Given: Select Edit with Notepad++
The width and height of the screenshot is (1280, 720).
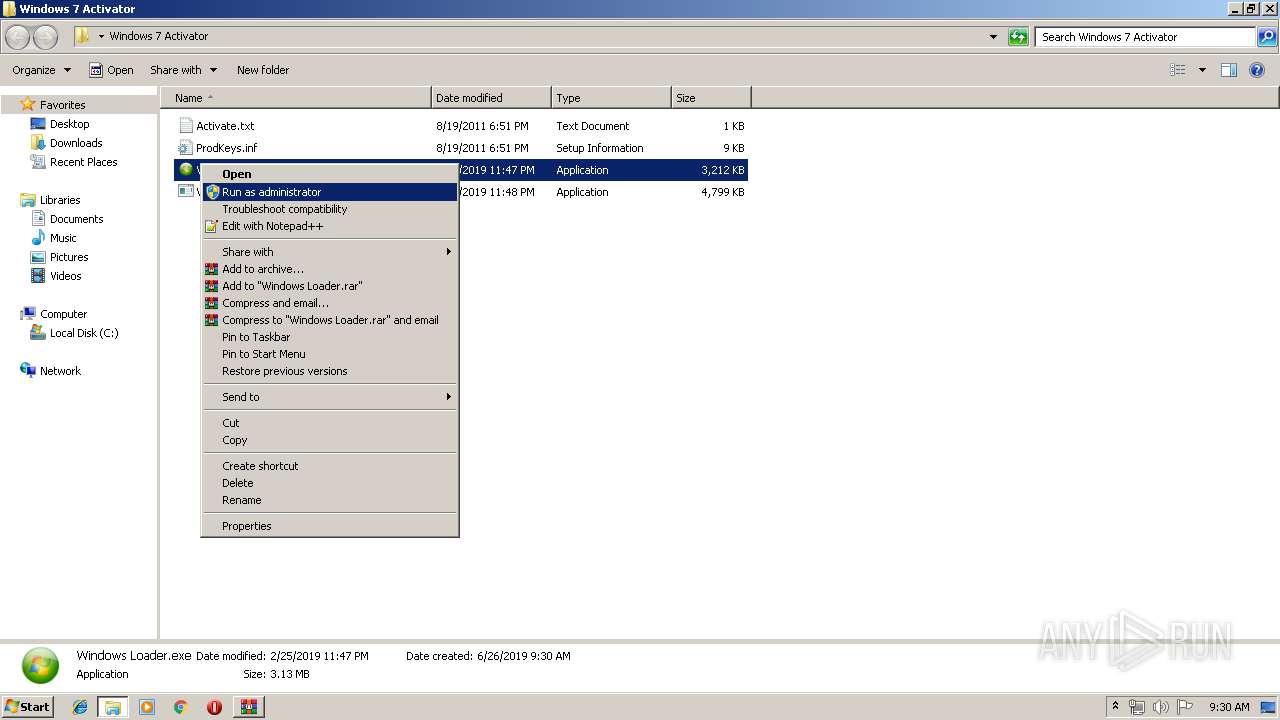Looking at the screenshot, I should (330, 226).
